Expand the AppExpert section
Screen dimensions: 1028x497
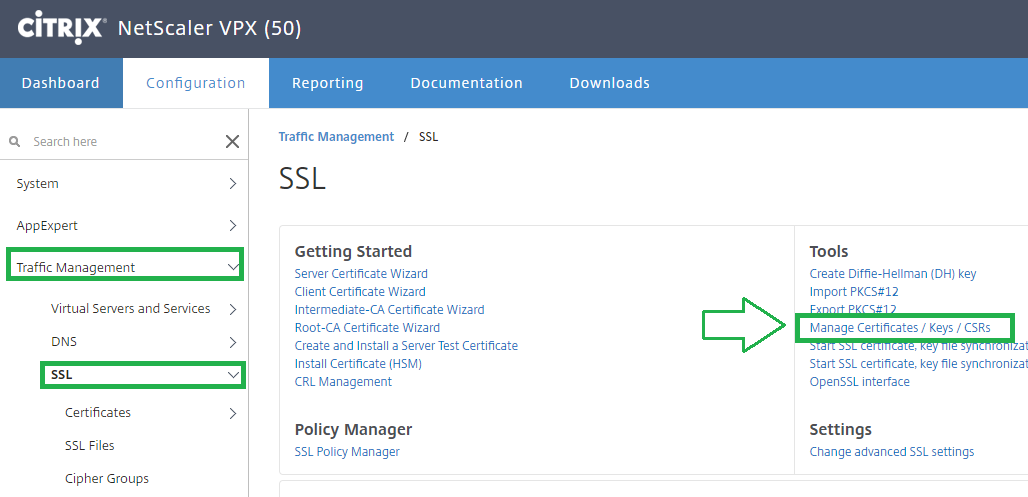pos(232,226)
